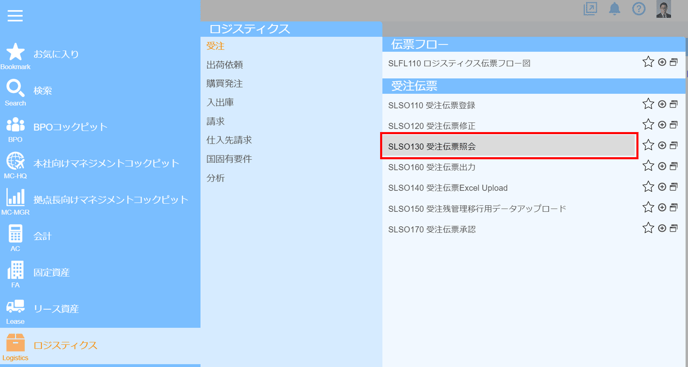Open SLSO160 in new window icon
688x367 pixels.
pos(674,166)
